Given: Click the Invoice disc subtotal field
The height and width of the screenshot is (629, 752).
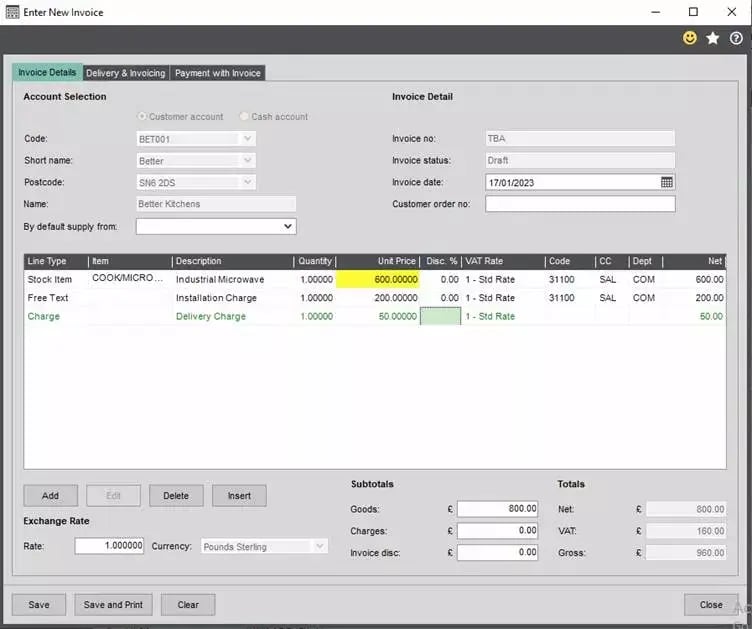Looking at the screenshot, I should (497, 552).
